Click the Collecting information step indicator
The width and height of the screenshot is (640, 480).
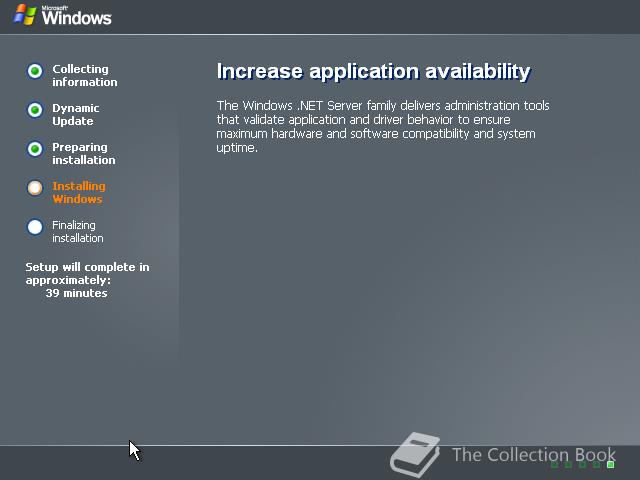[35, 71]
